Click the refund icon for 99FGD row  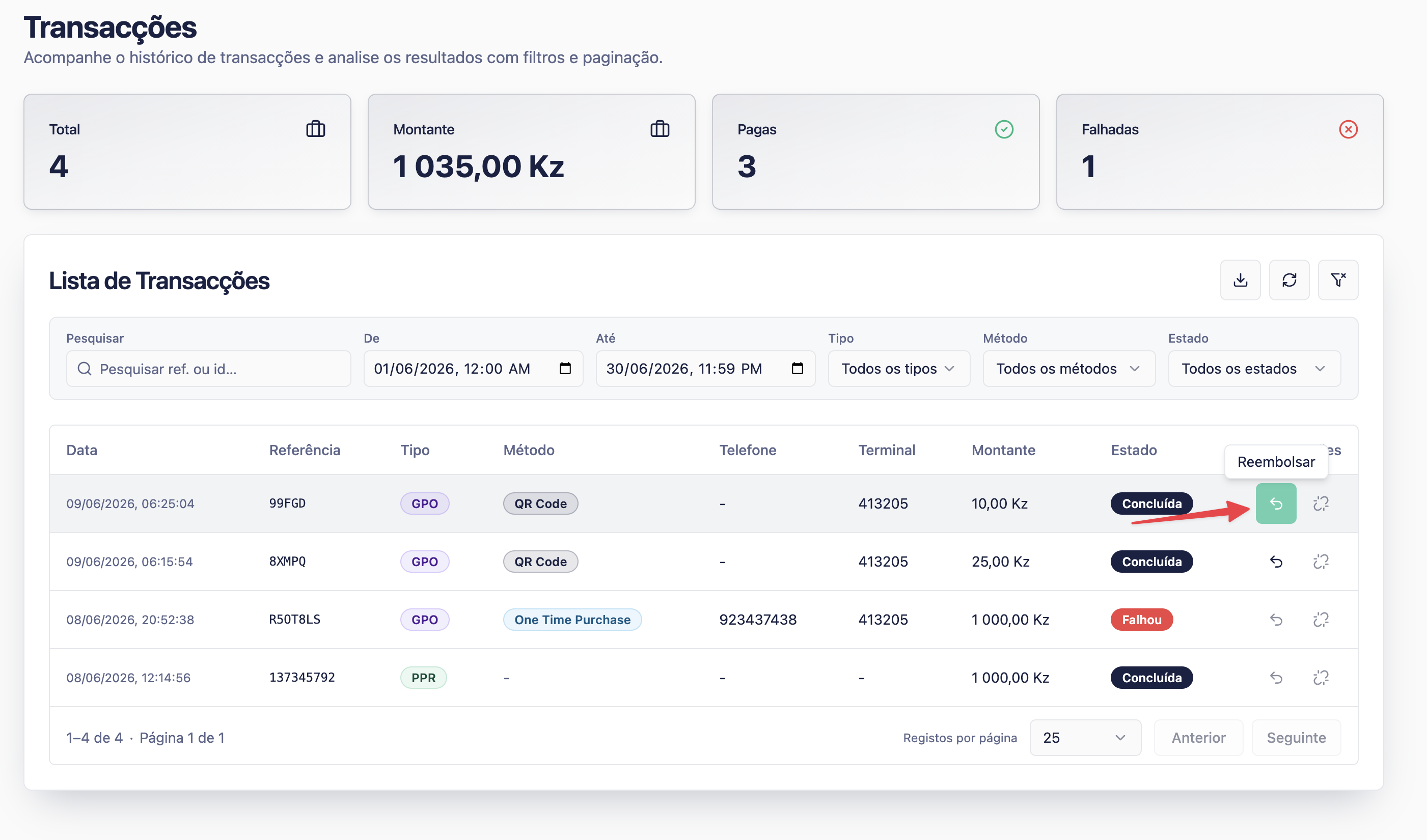coord(1276,503)
